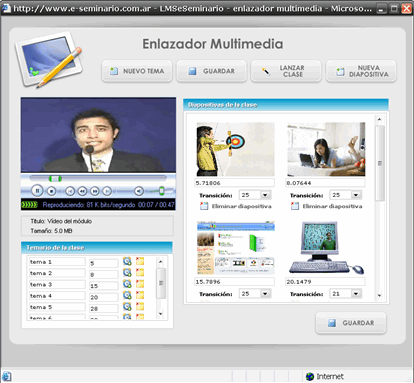Click the fast forward player button
The width and height of the screenshot is (414, 383).
(x=95, y=191)
